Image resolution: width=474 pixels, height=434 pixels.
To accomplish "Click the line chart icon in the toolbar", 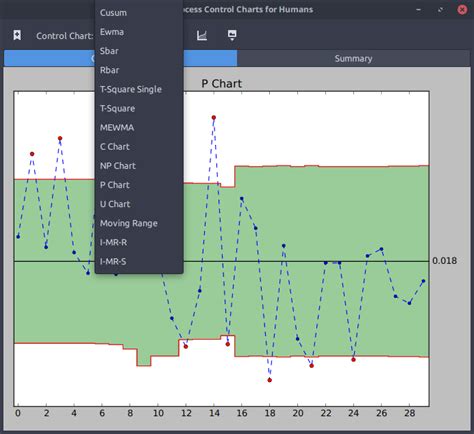I will [202, 35].
